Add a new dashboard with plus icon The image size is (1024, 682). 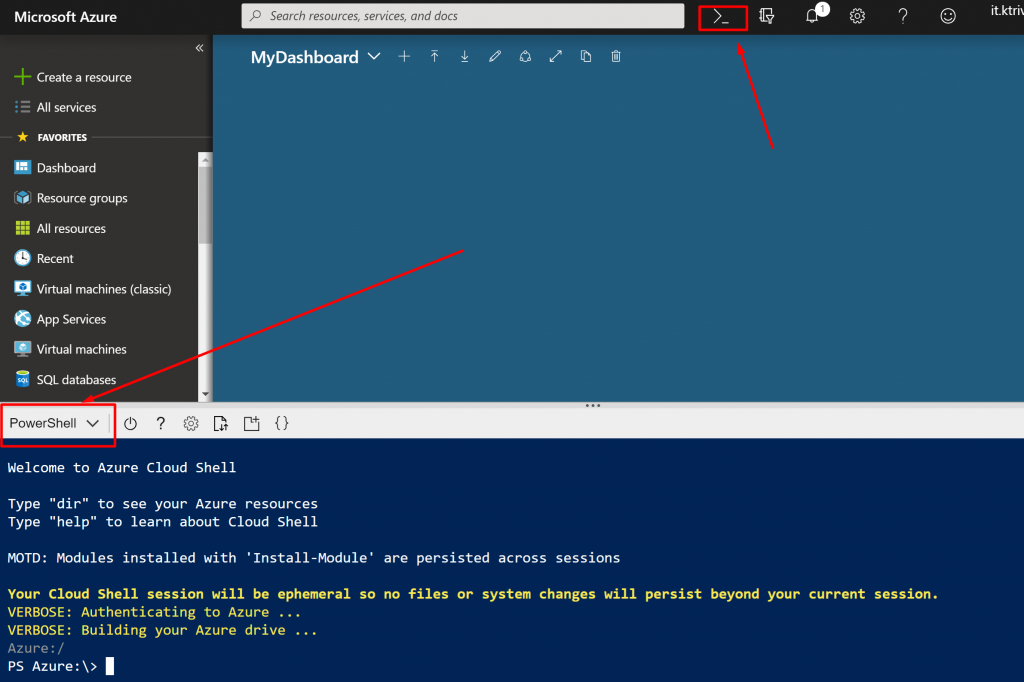click(404, 57)
